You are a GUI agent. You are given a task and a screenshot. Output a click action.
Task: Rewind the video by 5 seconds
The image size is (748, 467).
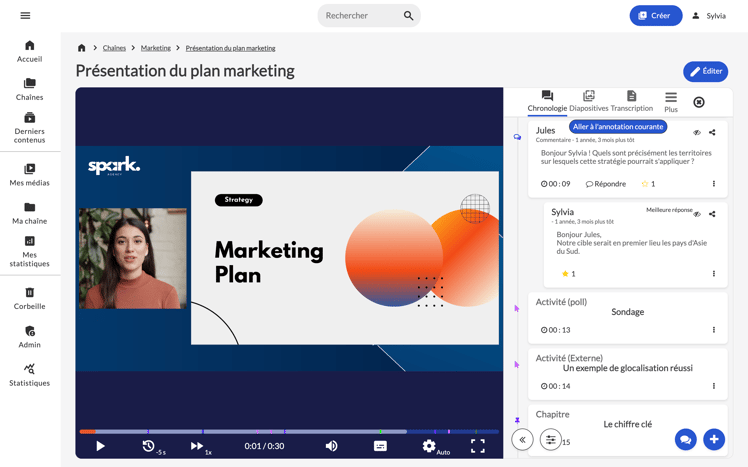[x=149, y=446]
